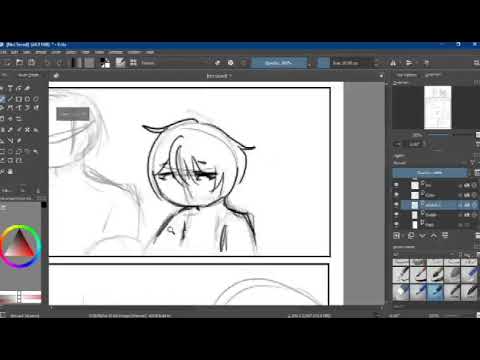Select the Line tool
Viewport: 480px width, 360px height.
coord(10,99)
